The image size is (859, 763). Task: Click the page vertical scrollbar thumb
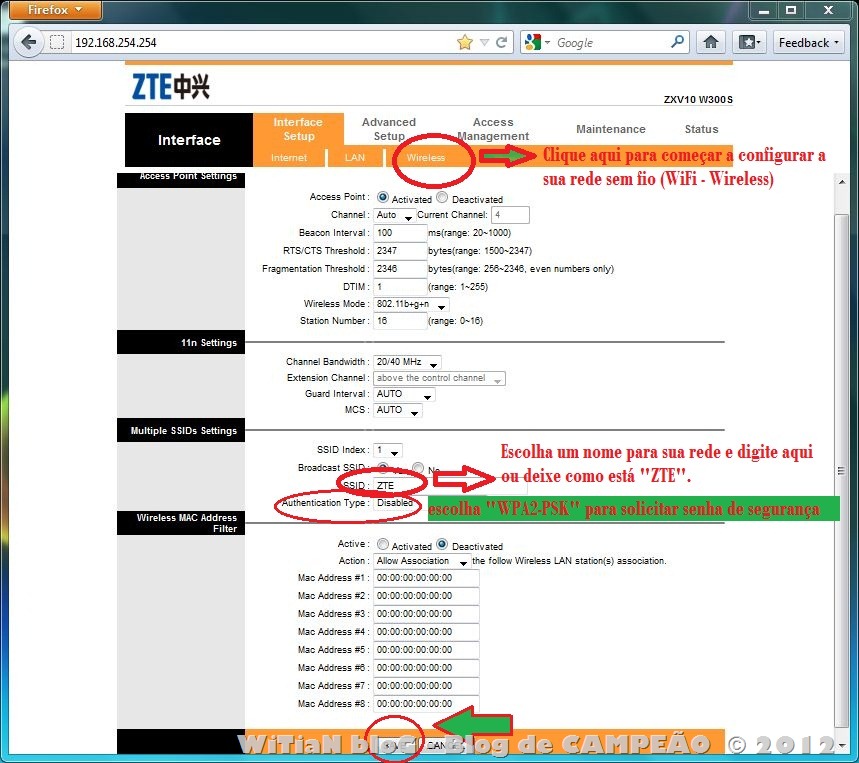tap(841, 471)
